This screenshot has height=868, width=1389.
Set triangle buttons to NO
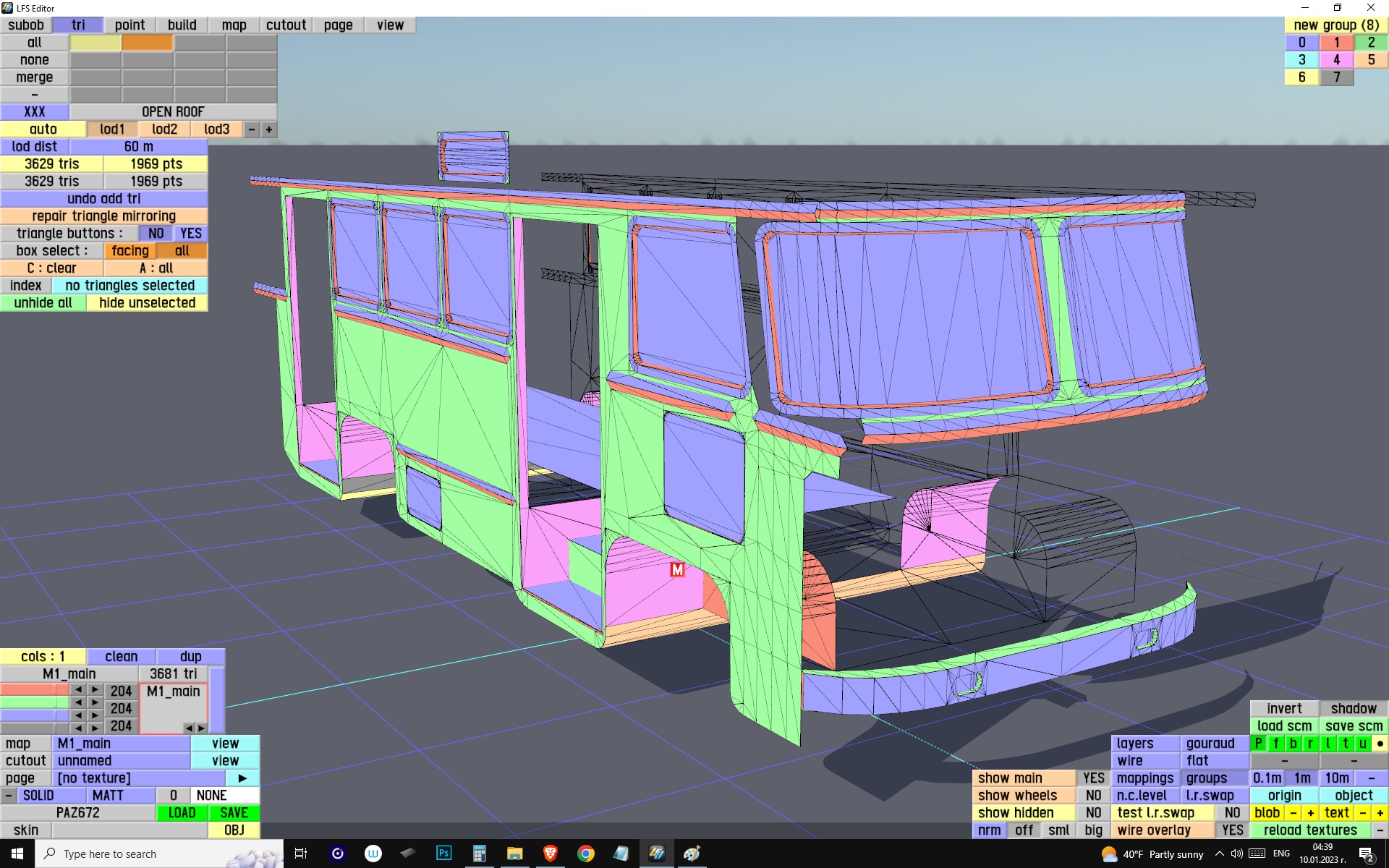click(156, 233)
